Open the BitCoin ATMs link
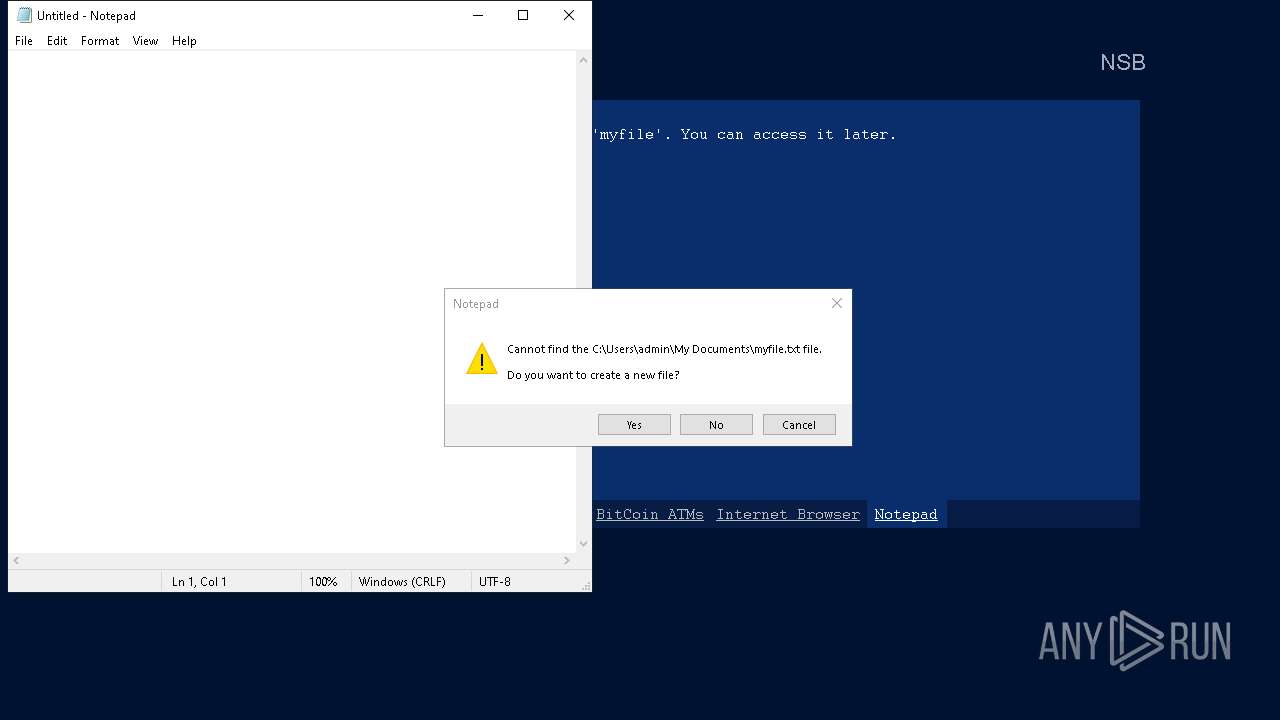1280x720 pixels. 650,514
